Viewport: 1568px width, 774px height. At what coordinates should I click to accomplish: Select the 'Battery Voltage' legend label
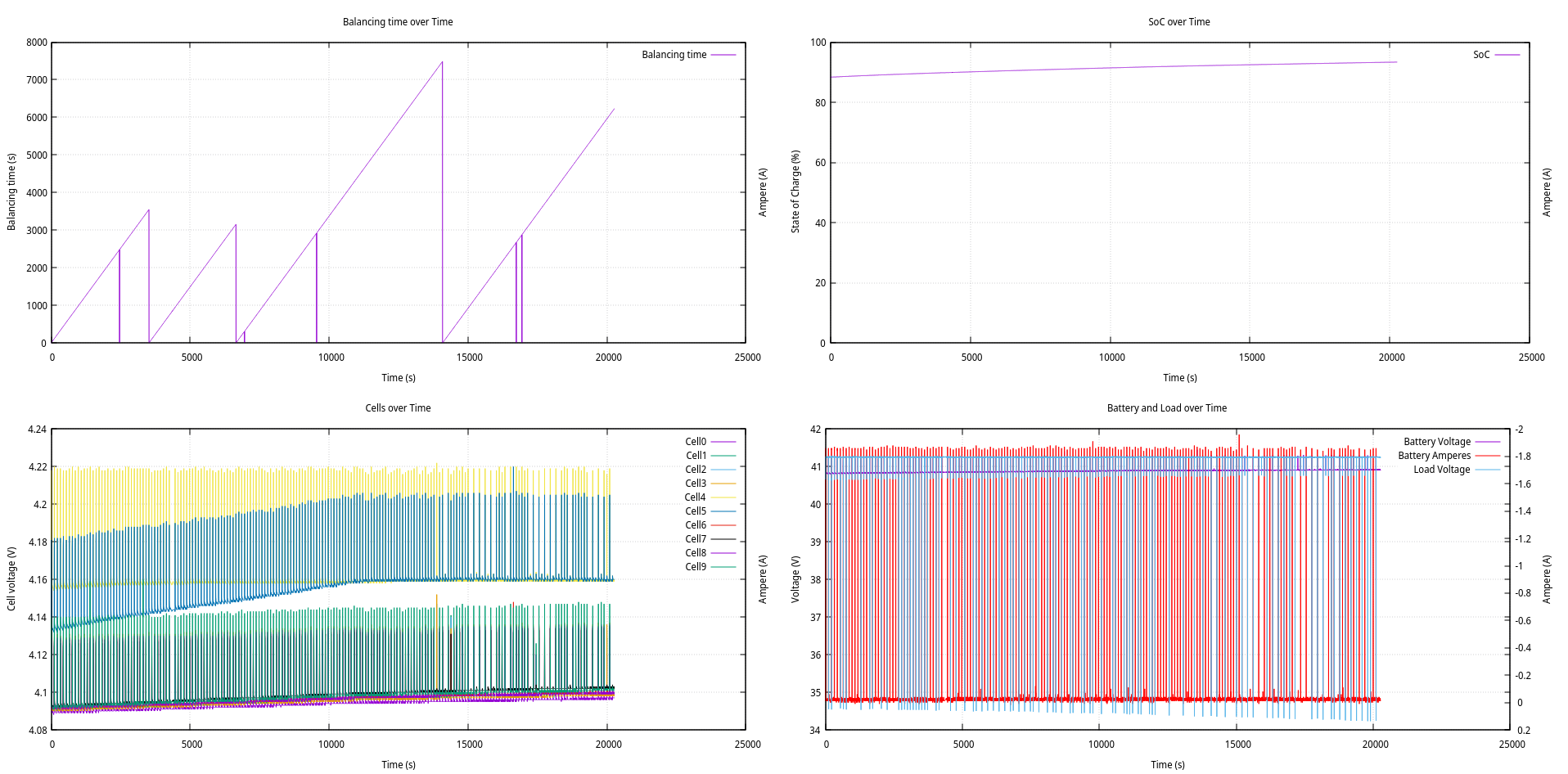(x=1437, y=442)
